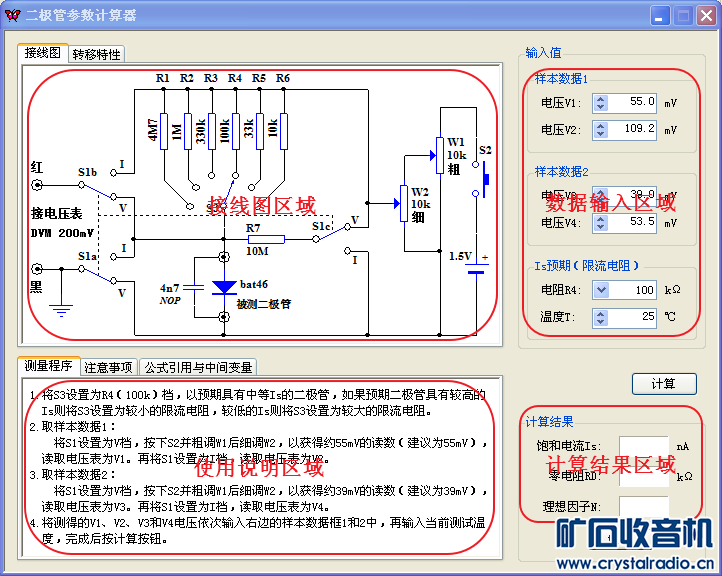This screenshot has height=576, width=722.
Task: Select the 接线图 tab
Action: click(43, 52)
